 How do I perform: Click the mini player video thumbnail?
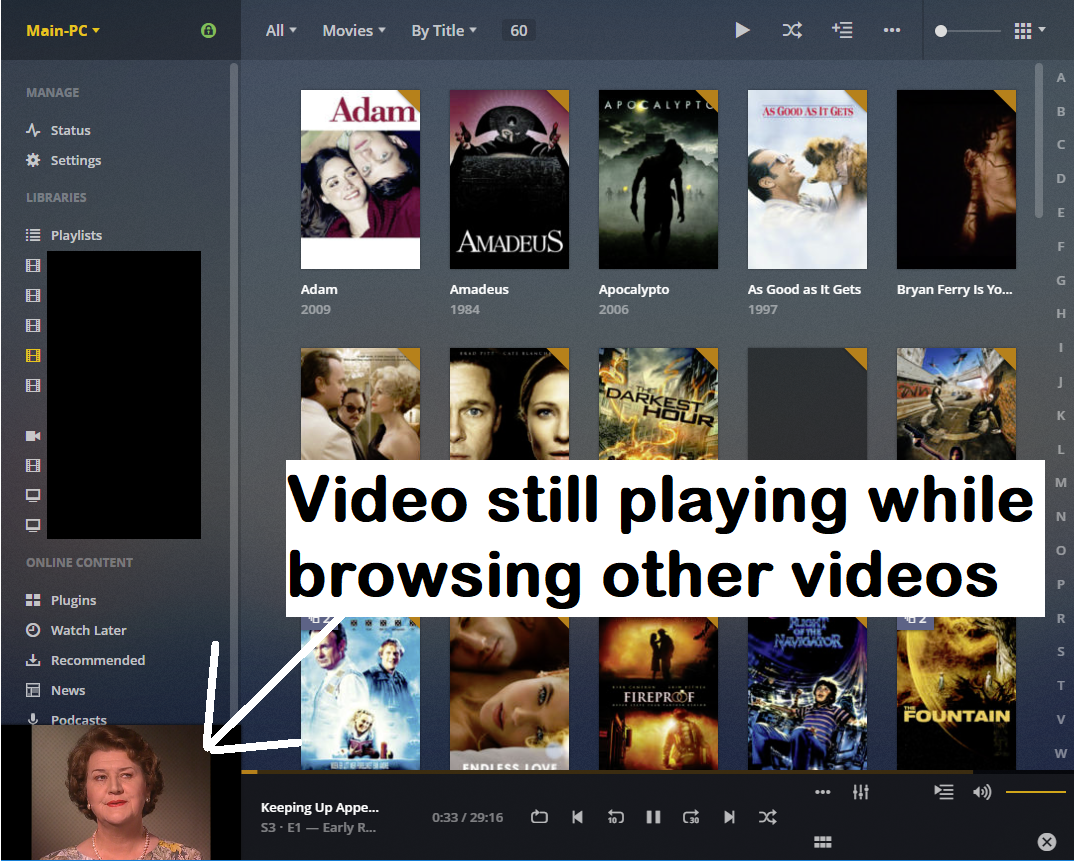coord(121,792)
